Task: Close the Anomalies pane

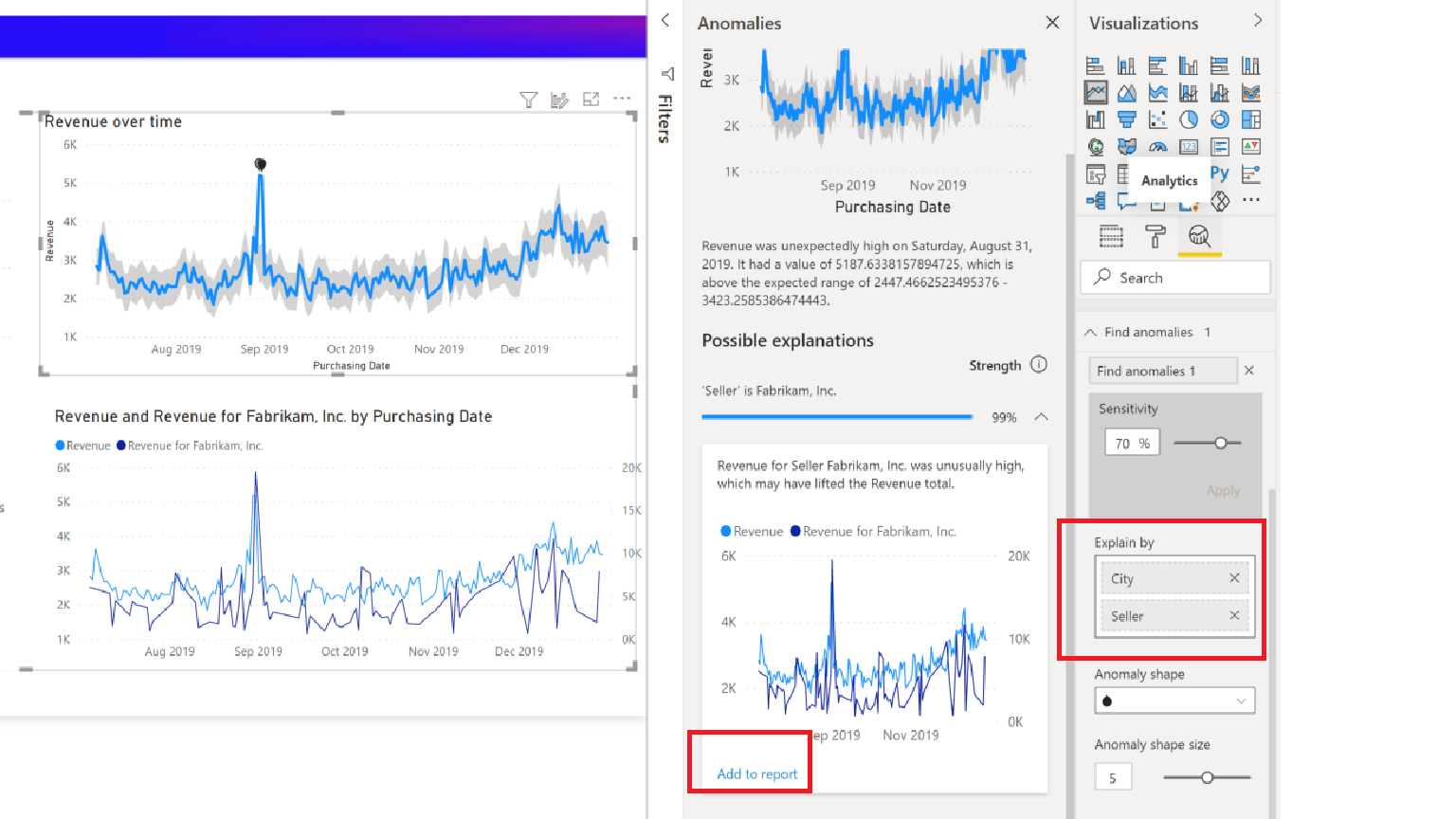Action: (x=1052, y=22)
